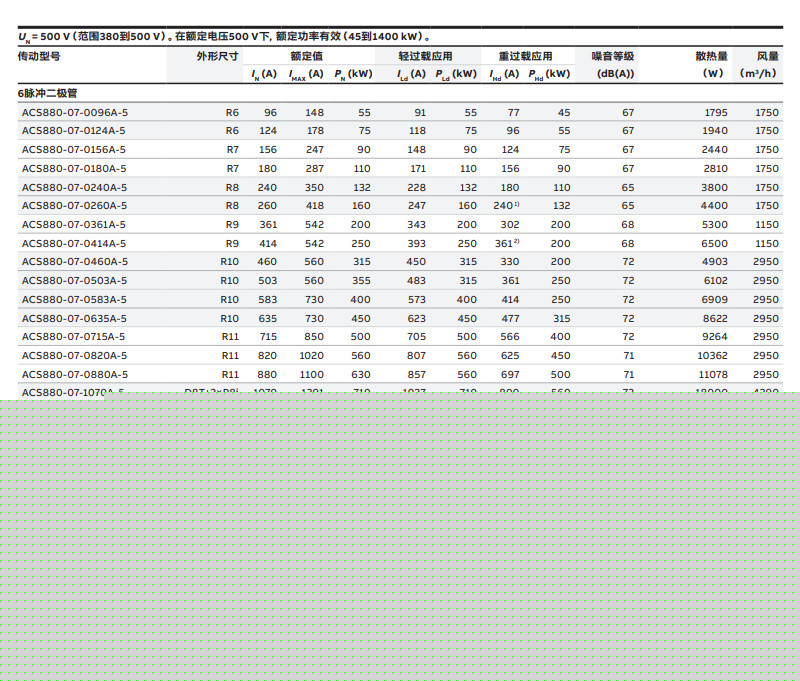The width and height of the screenshot is (800, 681).
Task: Click IMAX value 1020 for 0820A-5
Action: (x=311, y=356)
